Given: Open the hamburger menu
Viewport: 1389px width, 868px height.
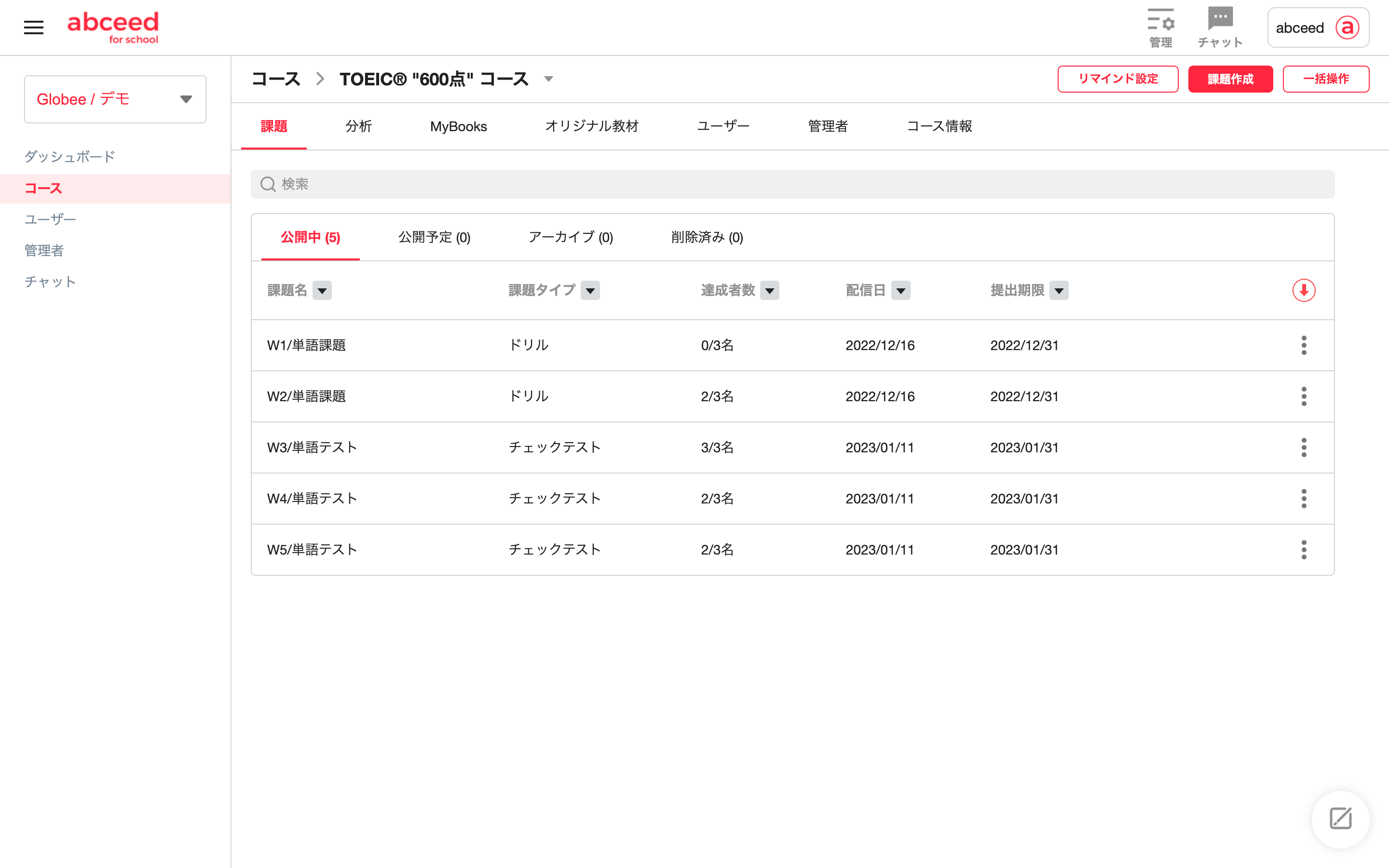Looking at the screenshot, I should (x=34, y=27).
